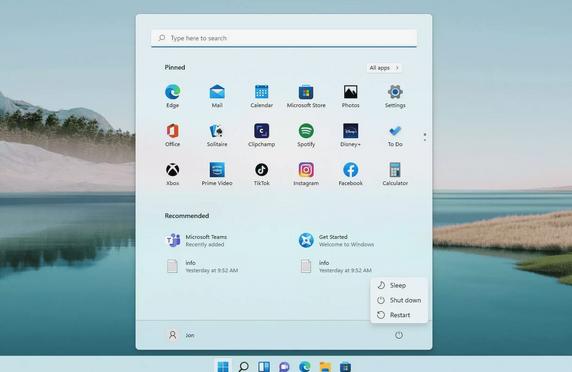Open the Mail app

(217, 96)
